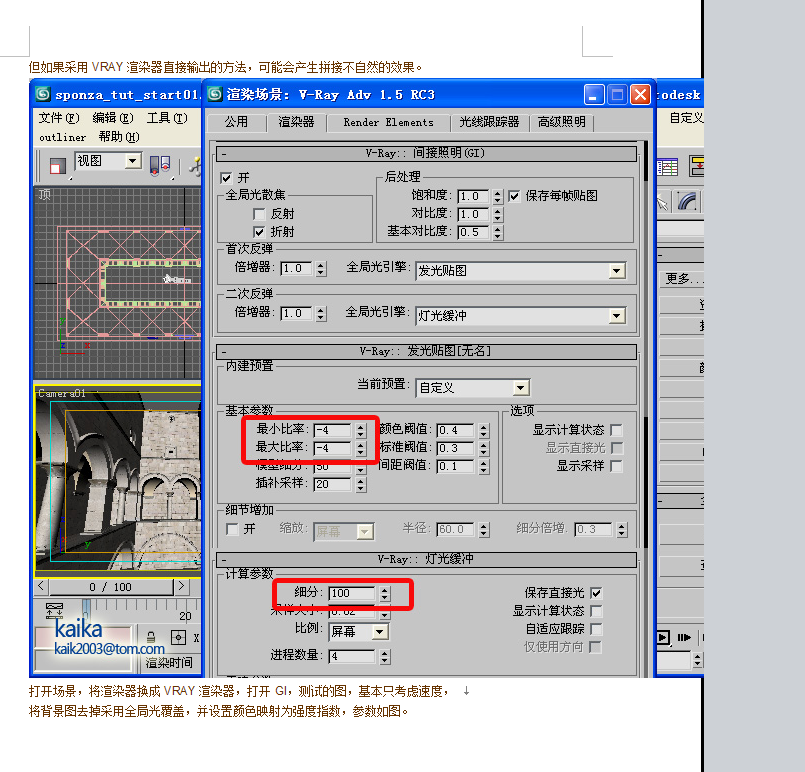
Task: Click the table layout icon in right window
Action: [x=667, y=167]
